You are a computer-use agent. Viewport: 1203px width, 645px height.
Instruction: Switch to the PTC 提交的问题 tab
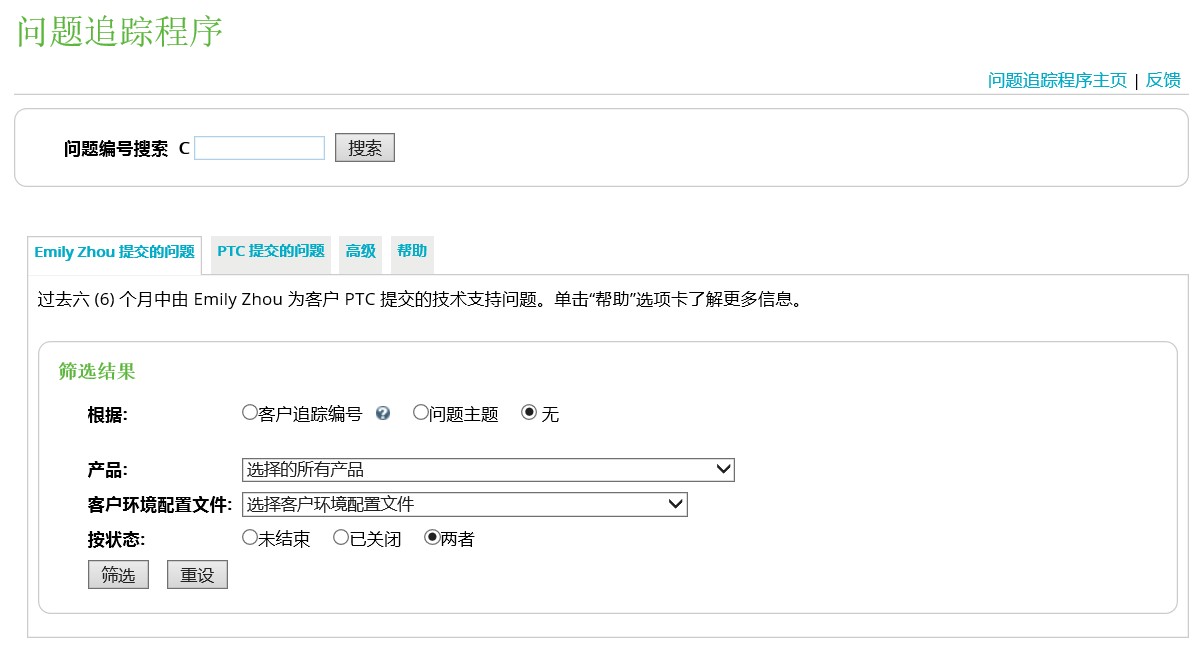(271, 252)
